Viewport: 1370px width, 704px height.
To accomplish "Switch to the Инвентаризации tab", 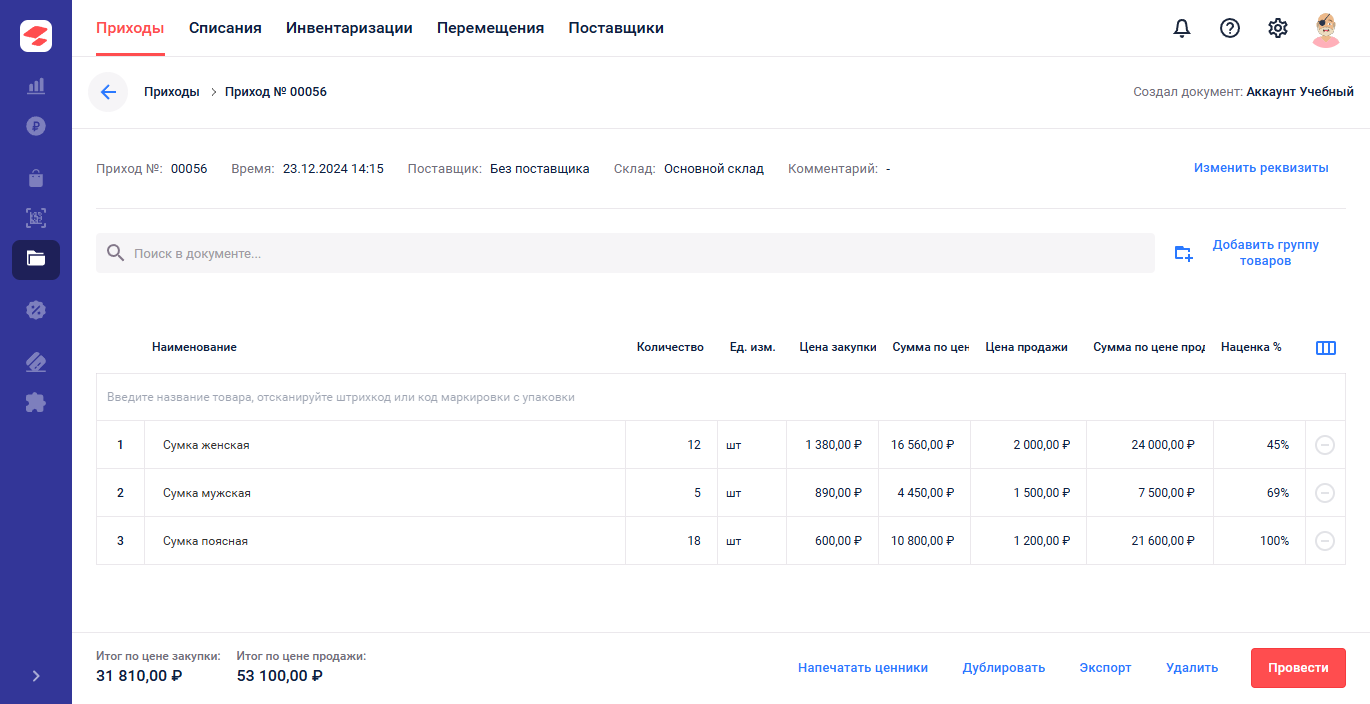I will coord(349,28).
